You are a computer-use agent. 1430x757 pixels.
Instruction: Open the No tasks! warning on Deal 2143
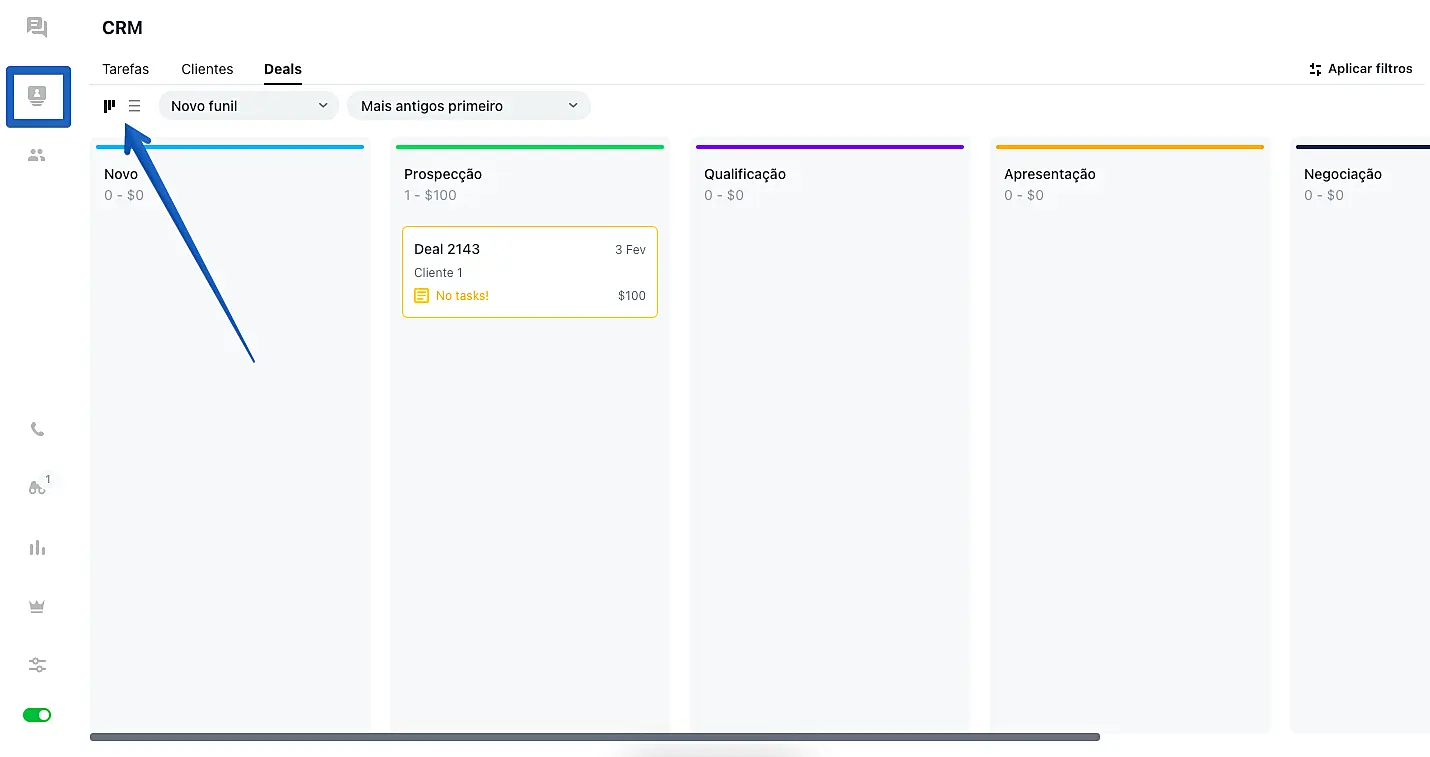point(461,295)
